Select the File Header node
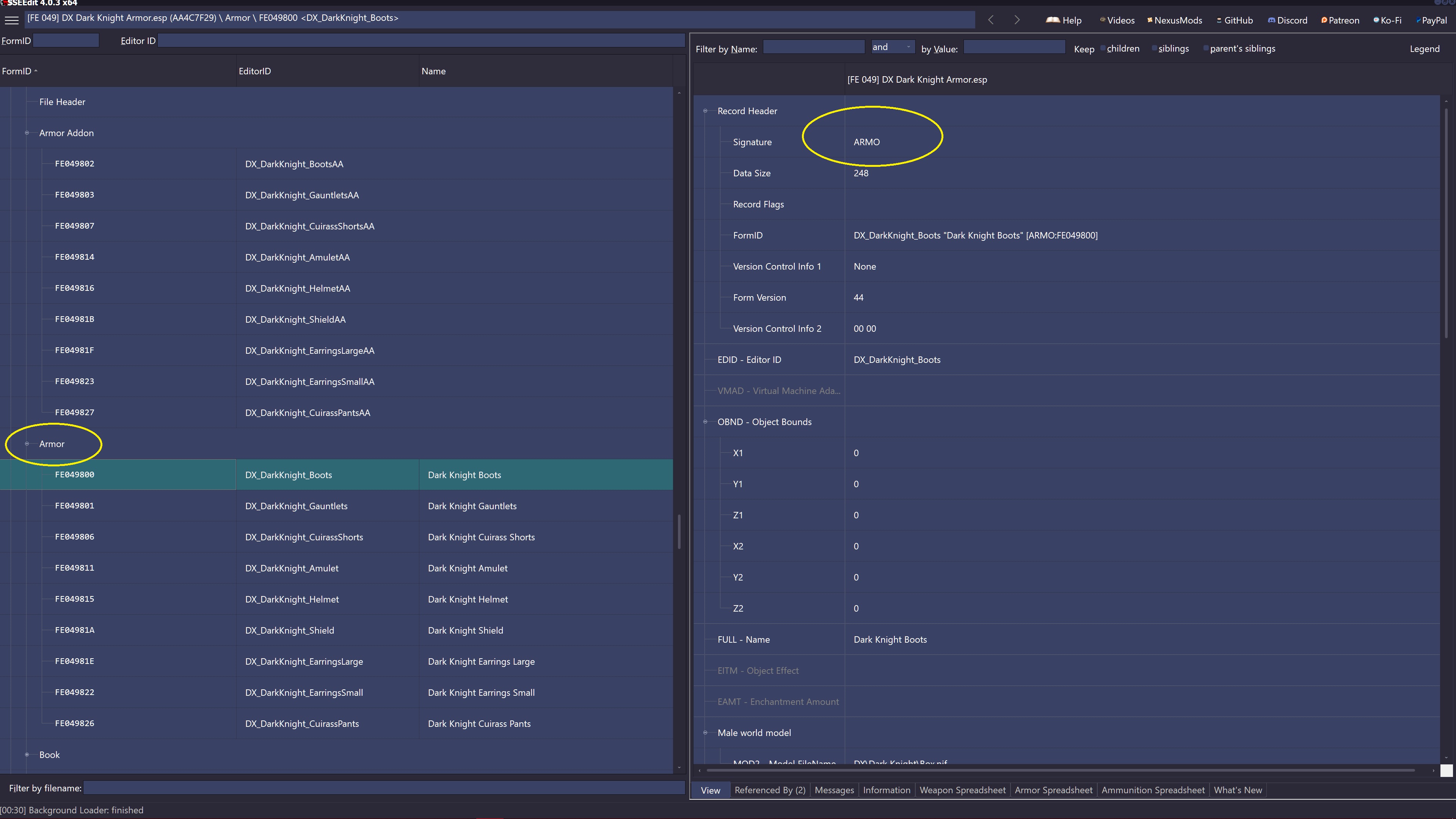Viewport: 1456px width, 819px height. [x=62, y=102]
